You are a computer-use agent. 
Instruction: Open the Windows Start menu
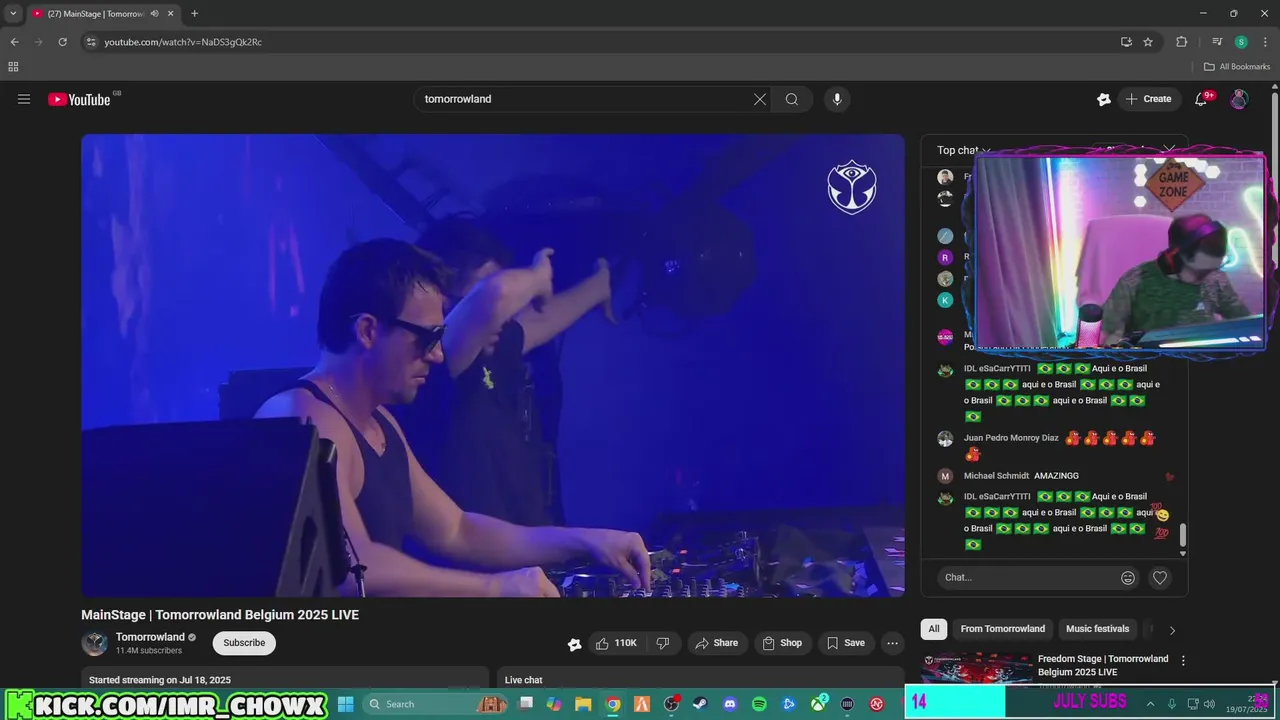point(345,704)
